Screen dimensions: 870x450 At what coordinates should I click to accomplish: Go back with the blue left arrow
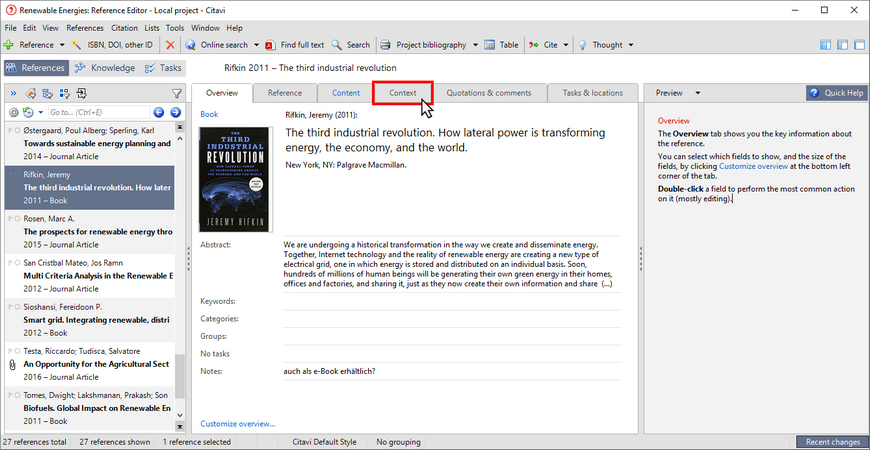[159, 113]
